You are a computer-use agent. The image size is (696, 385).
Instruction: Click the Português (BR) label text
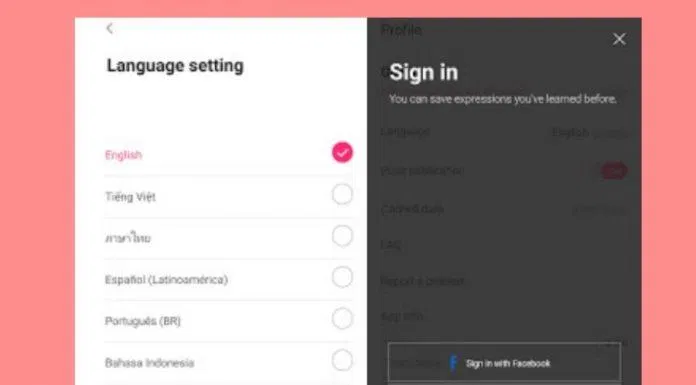click(x=143, y=321)
